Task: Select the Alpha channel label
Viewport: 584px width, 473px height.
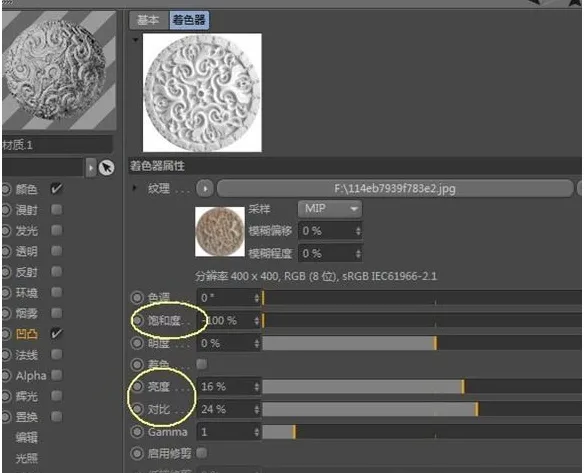Action: (31, 376)
